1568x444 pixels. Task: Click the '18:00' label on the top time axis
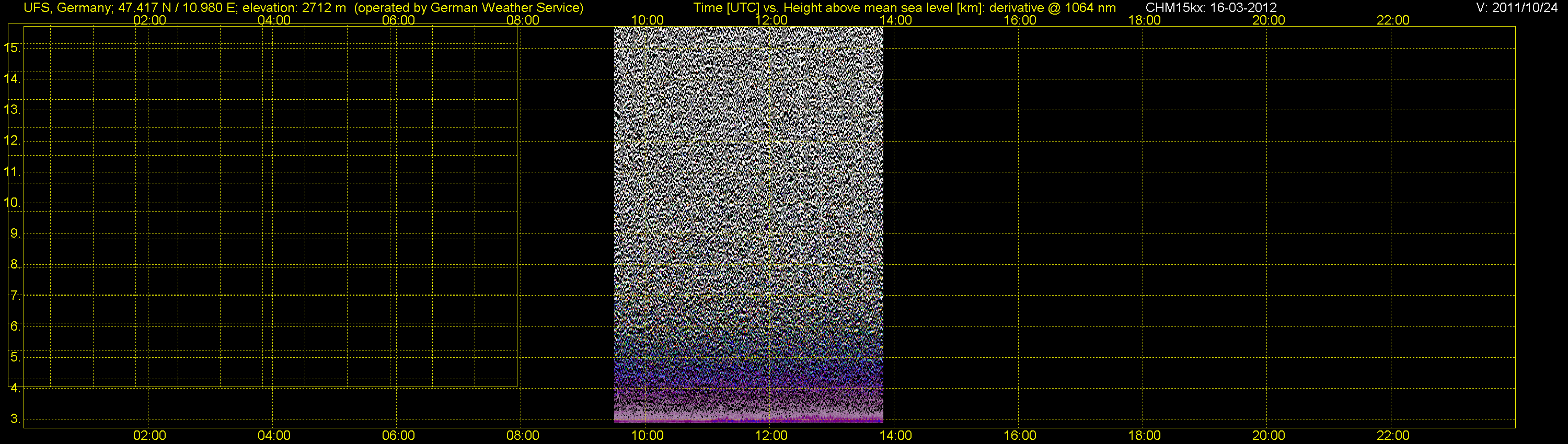point(1144,20)
